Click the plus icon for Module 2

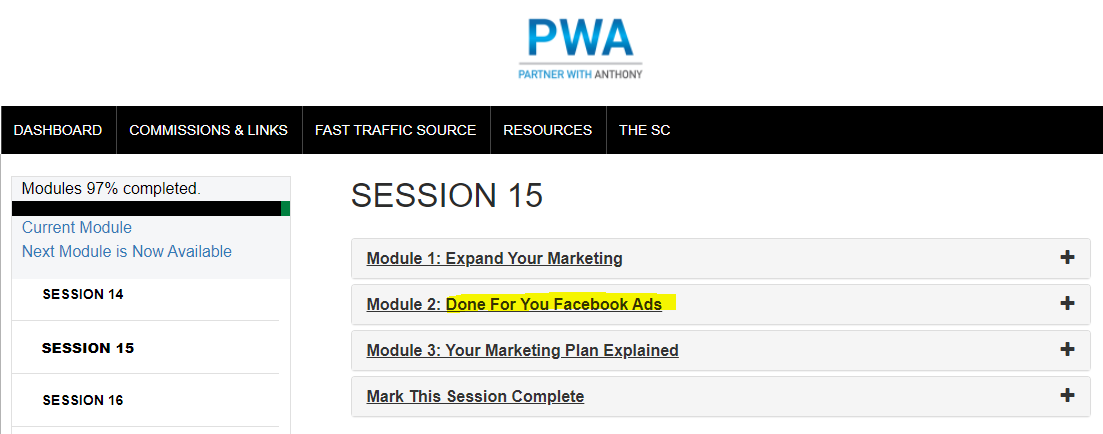click(1067, 304)
